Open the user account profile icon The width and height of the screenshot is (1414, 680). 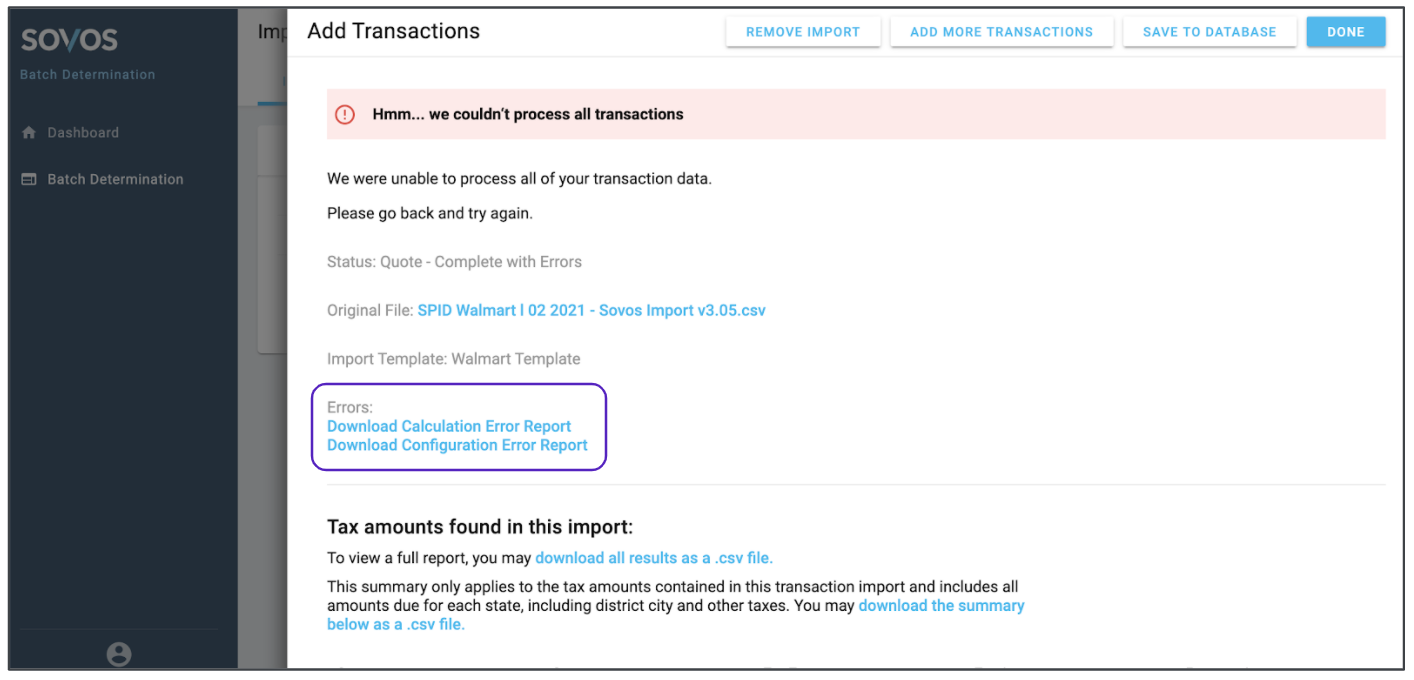pos(119,654)
